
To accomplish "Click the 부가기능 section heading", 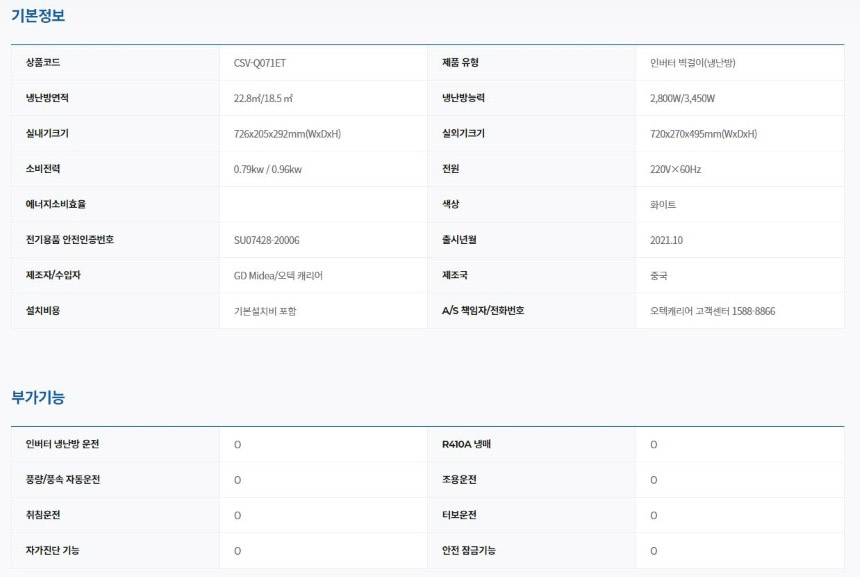I will pos(38,397).
